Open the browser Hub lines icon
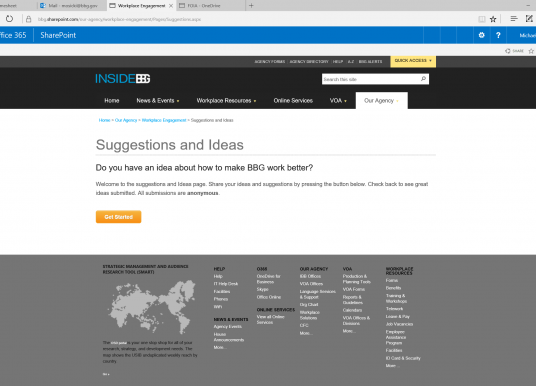Viewport: 536px width, 386px height. tap(514, 19)
